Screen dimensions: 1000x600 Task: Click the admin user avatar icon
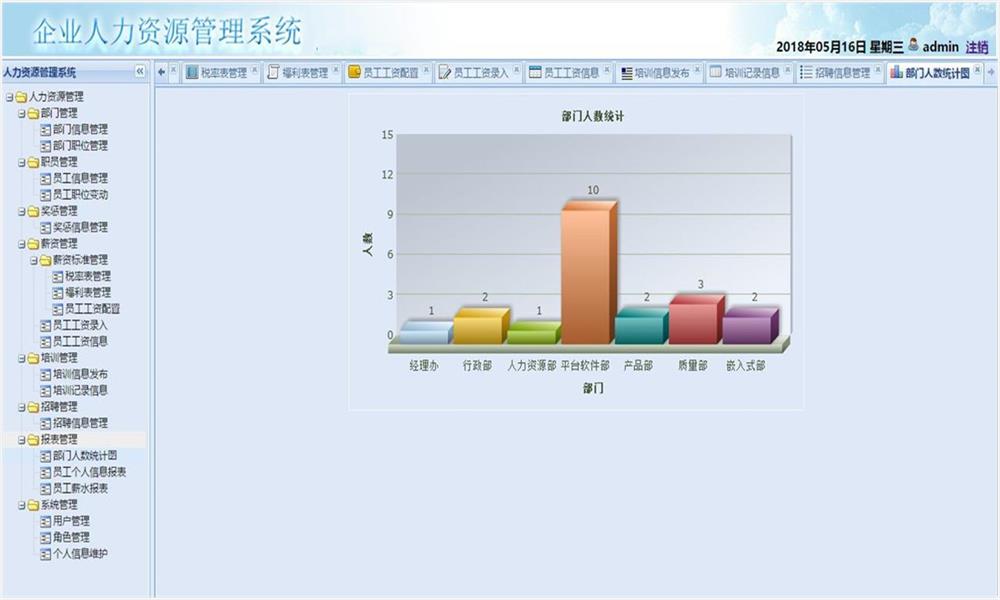[913, 45]
